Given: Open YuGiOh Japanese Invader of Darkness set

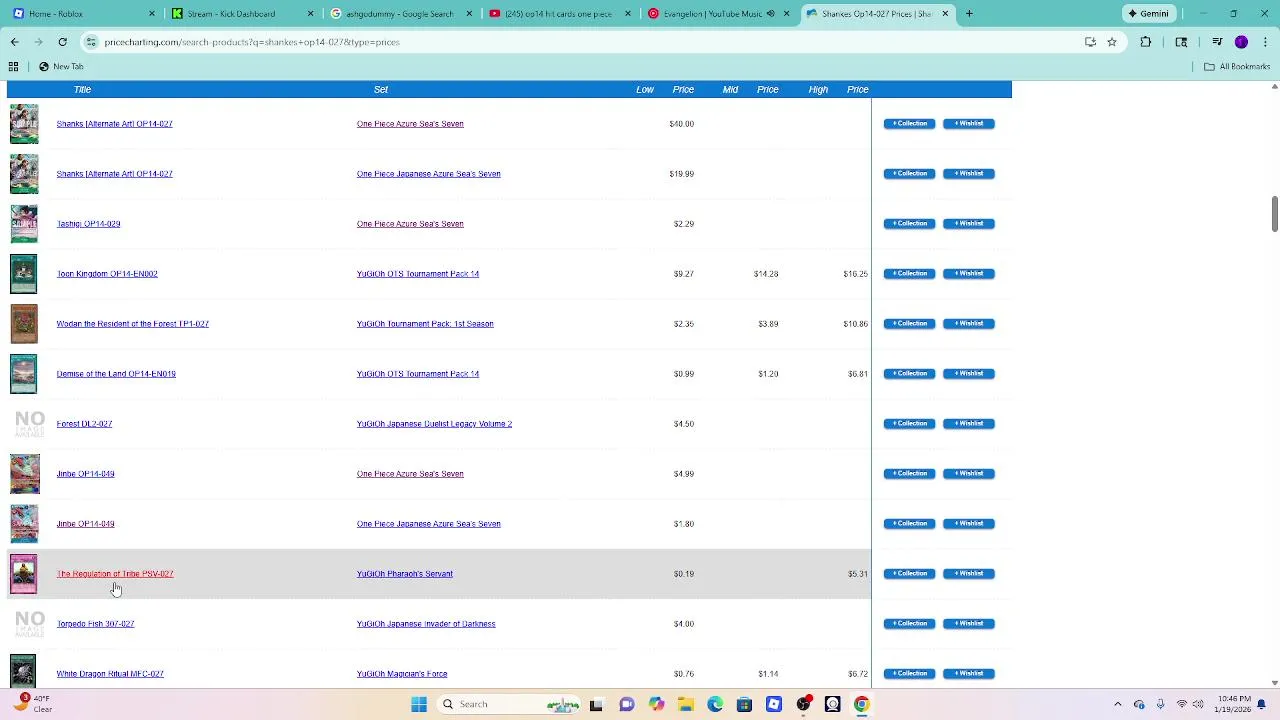Looking at the screenshot, I should point(426,624).
